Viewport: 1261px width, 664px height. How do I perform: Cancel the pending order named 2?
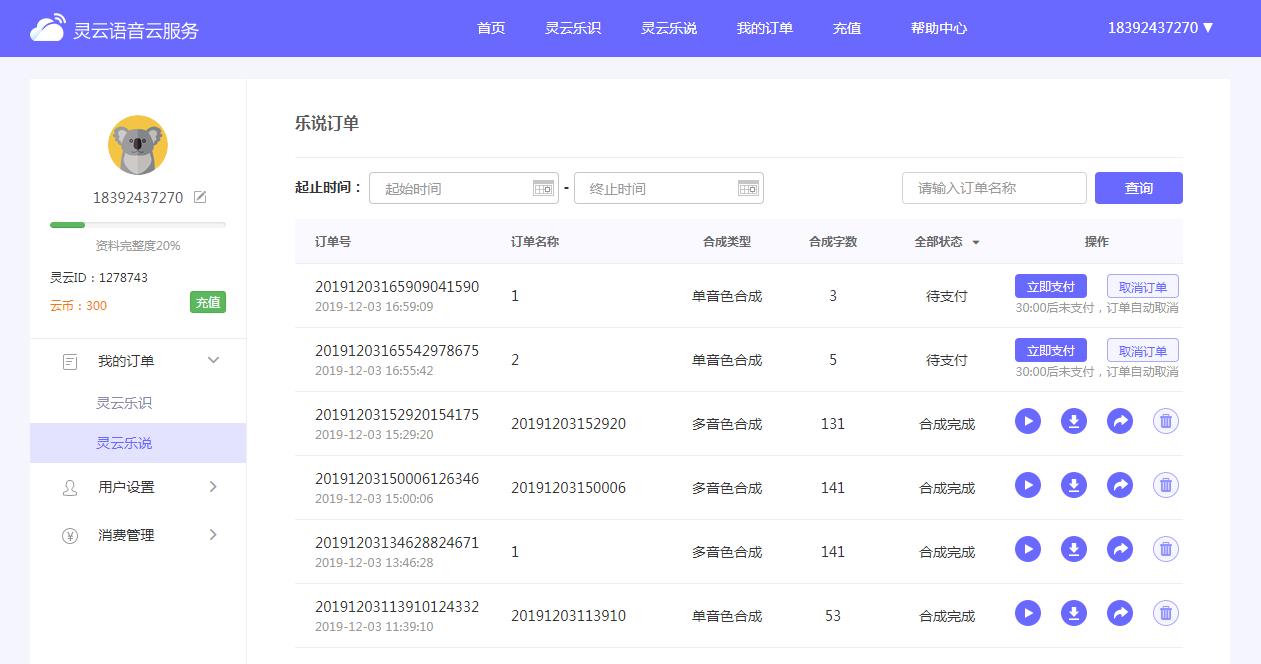(1142, 351)
